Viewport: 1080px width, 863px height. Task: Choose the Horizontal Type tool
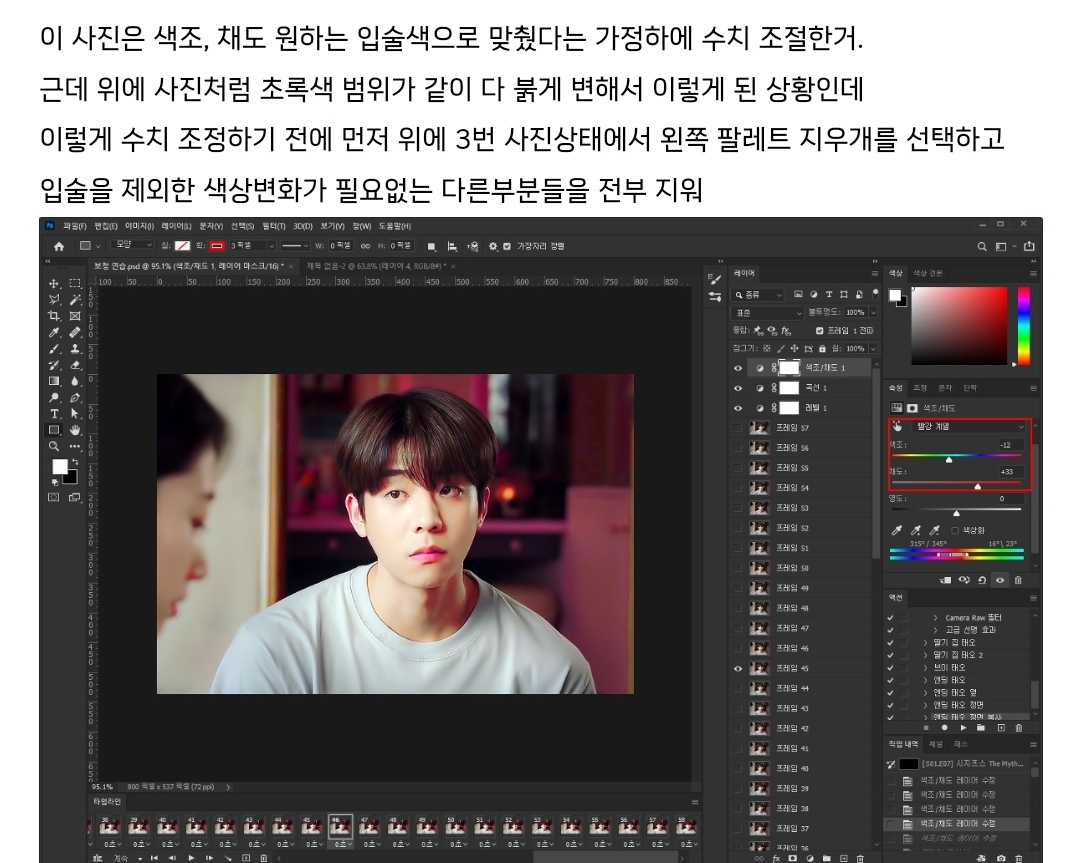coord(54,413)
